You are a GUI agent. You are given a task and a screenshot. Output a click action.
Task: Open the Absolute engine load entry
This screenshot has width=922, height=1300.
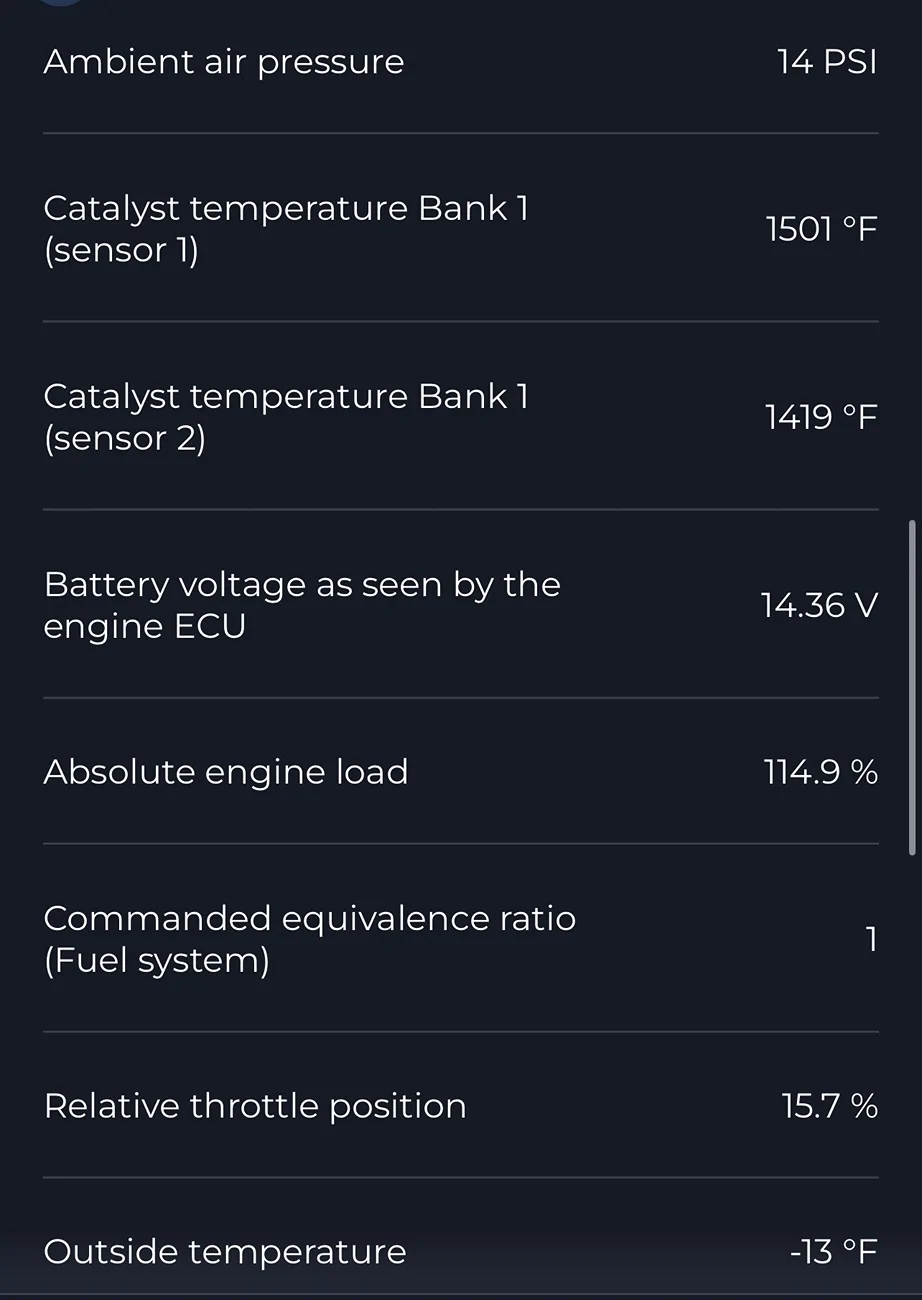pos(226,772)
